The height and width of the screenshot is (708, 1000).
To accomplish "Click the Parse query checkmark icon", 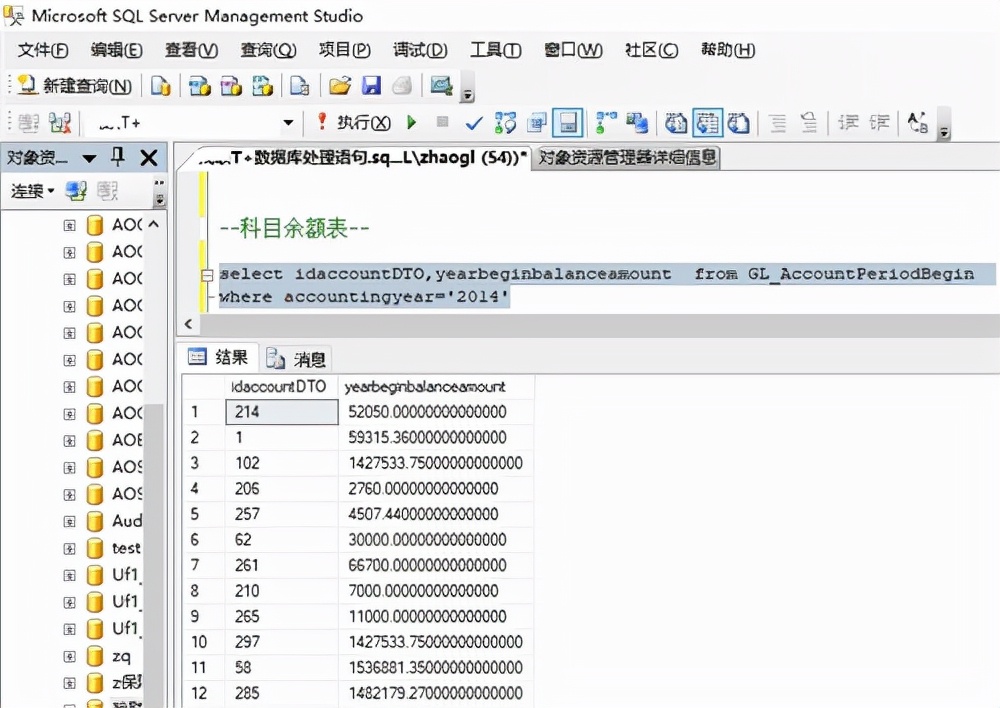I will (x=472, y=122).
